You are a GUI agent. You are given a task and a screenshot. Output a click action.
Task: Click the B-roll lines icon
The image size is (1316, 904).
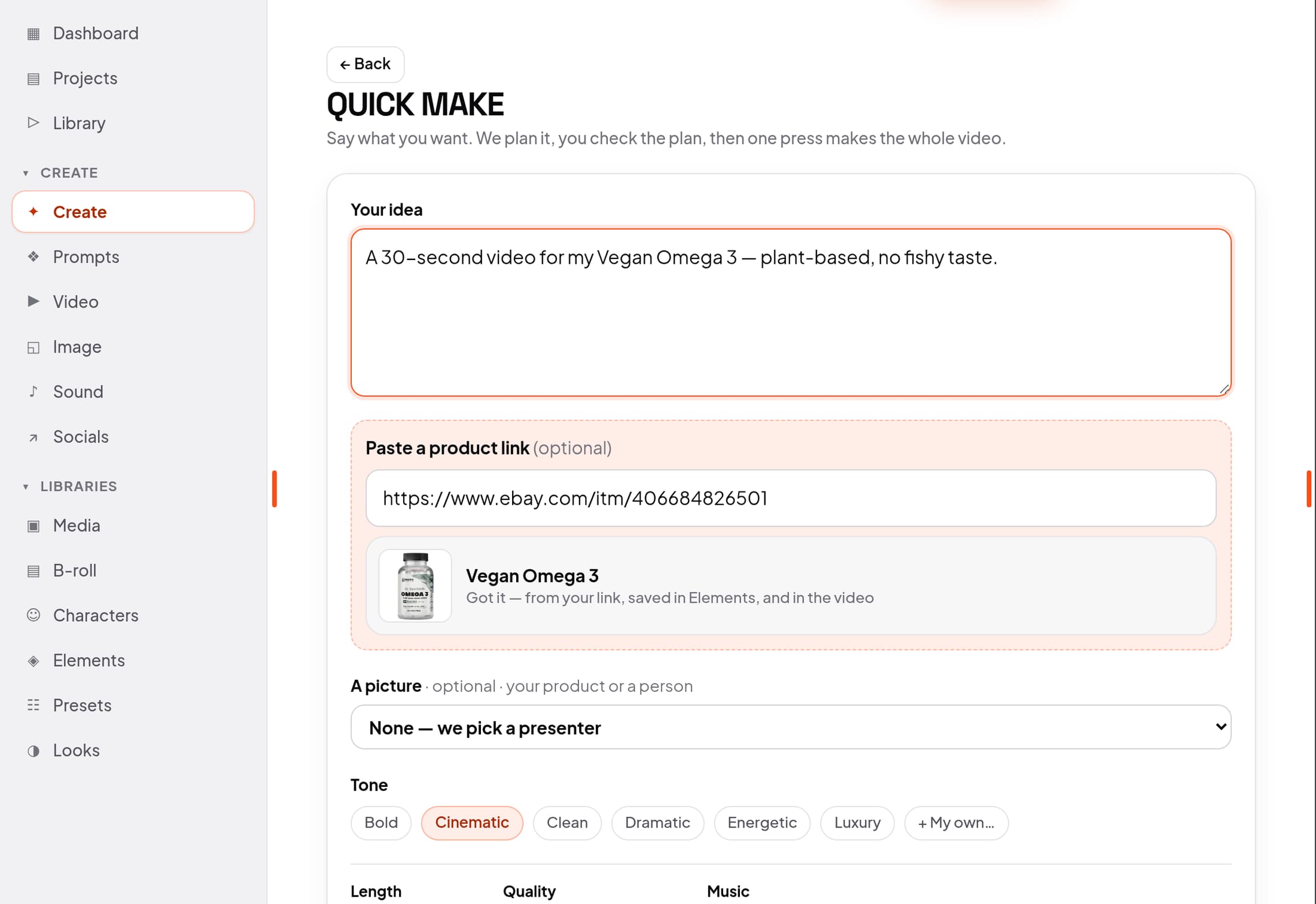33,571
